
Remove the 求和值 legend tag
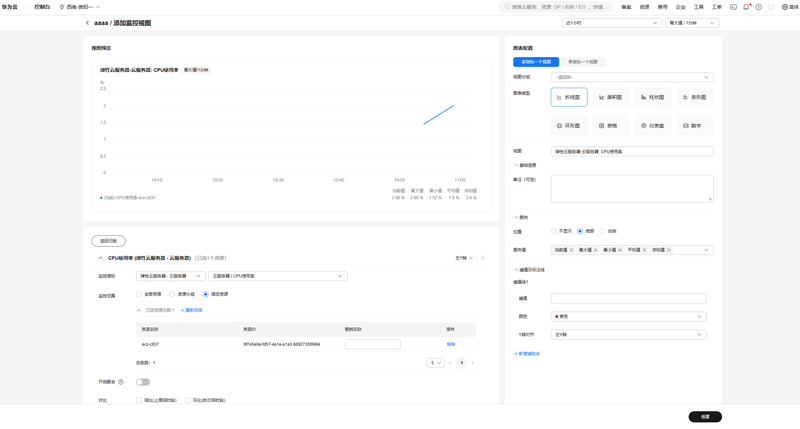(x=669, y=250)
